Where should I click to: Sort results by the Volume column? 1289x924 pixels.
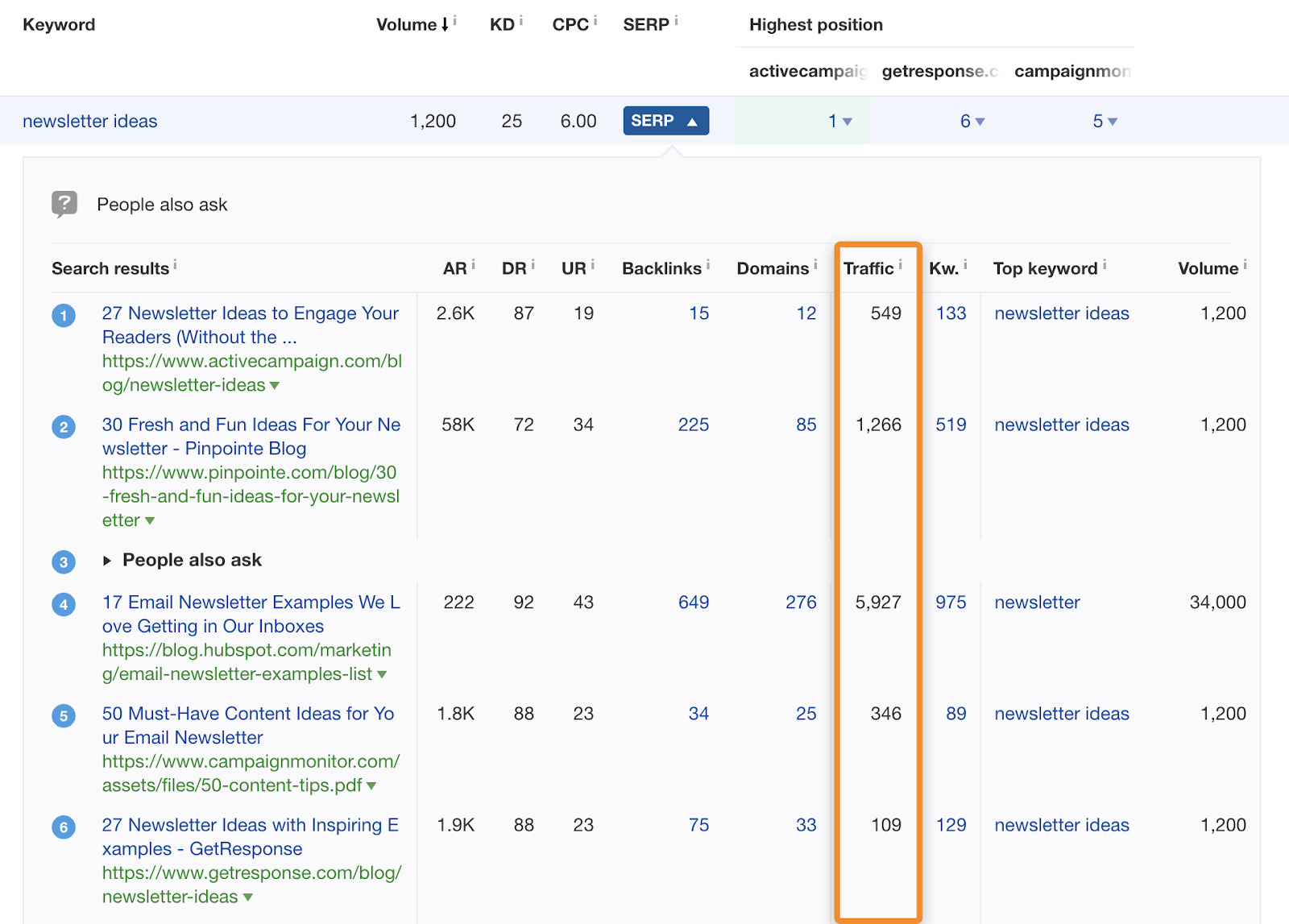tap(407, 24)
